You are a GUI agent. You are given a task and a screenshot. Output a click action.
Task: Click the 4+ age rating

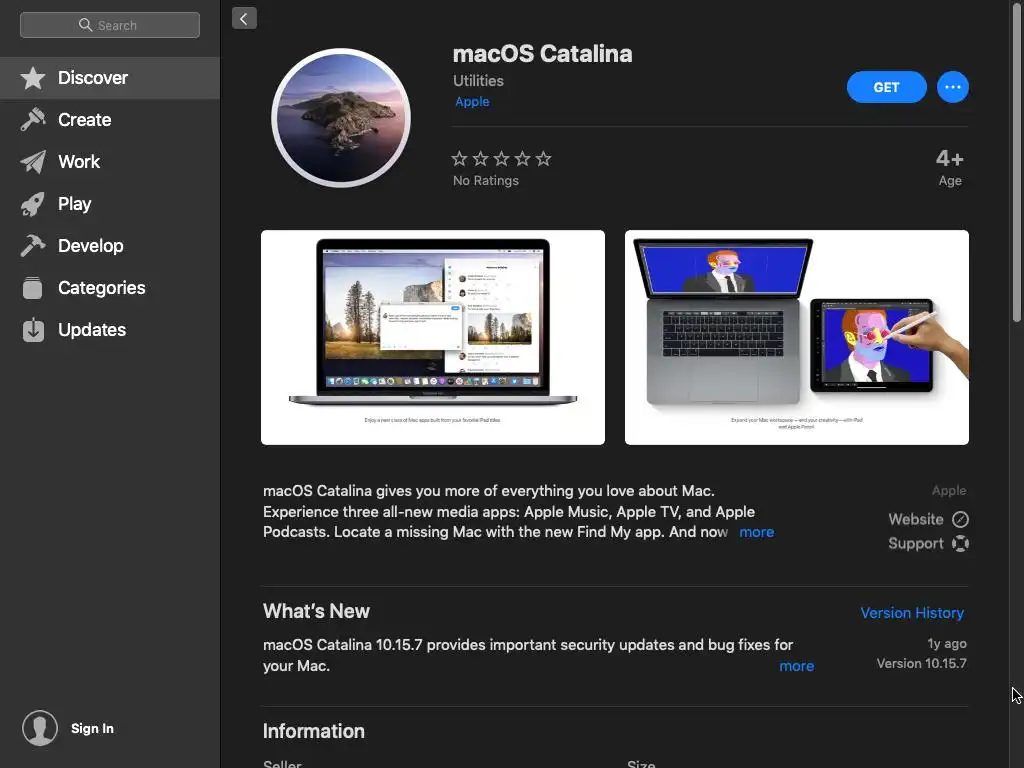point(950,159)
